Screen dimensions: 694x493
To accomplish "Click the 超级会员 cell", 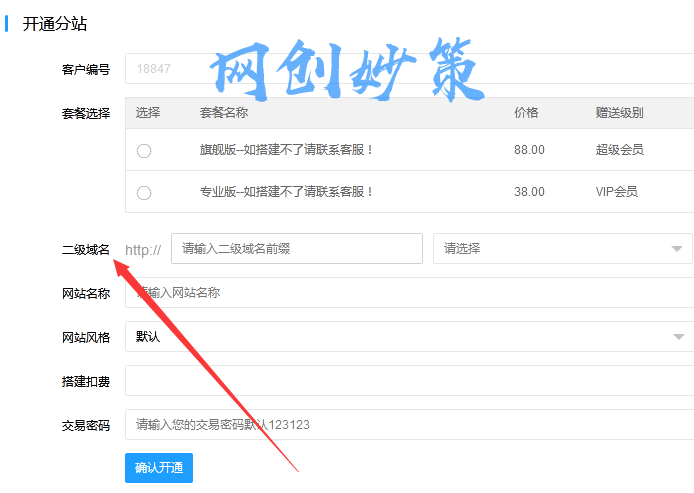I will (619, 150).
